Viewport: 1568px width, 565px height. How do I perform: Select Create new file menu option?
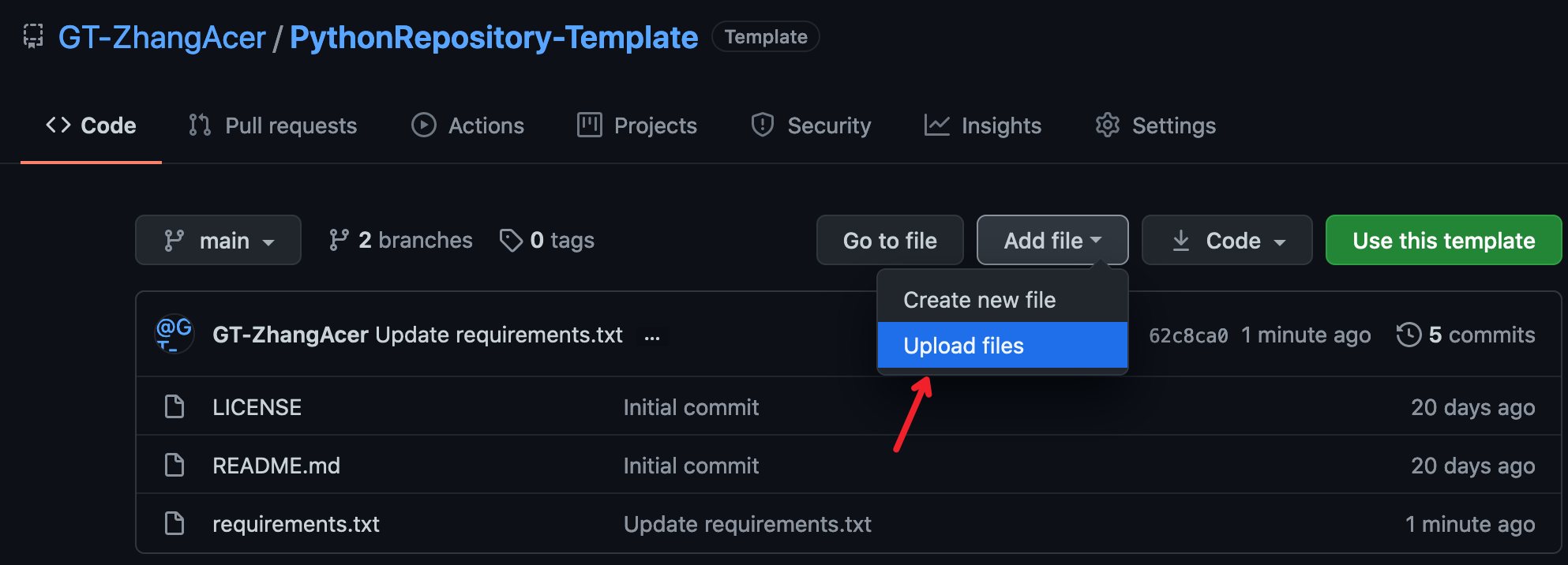point(1002,300)
